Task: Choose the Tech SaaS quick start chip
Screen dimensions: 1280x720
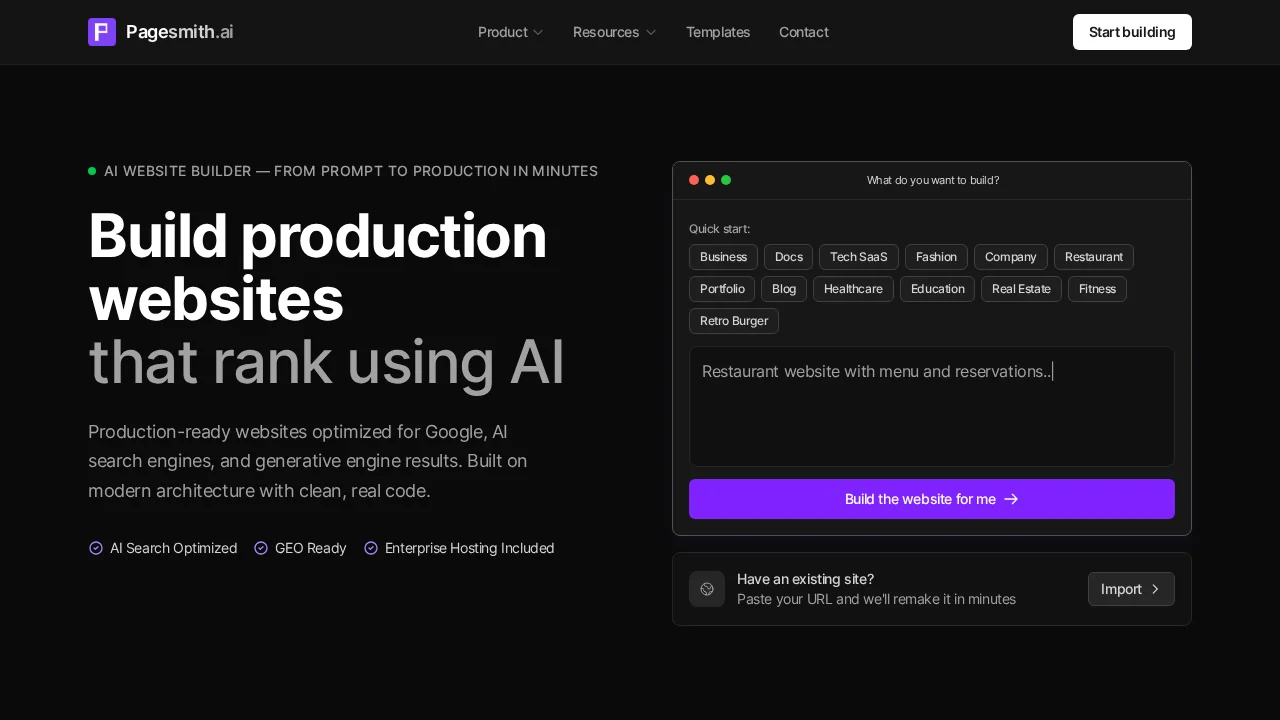Action: click(x=858, y=257)
